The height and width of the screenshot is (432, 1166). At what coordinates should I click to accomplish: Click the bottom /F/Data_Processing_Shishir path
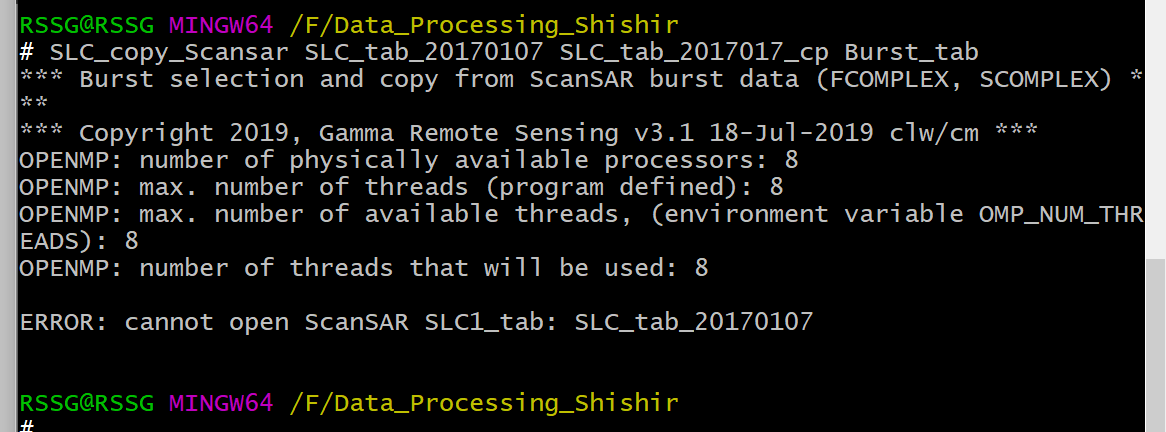click(x=484, y=403)
